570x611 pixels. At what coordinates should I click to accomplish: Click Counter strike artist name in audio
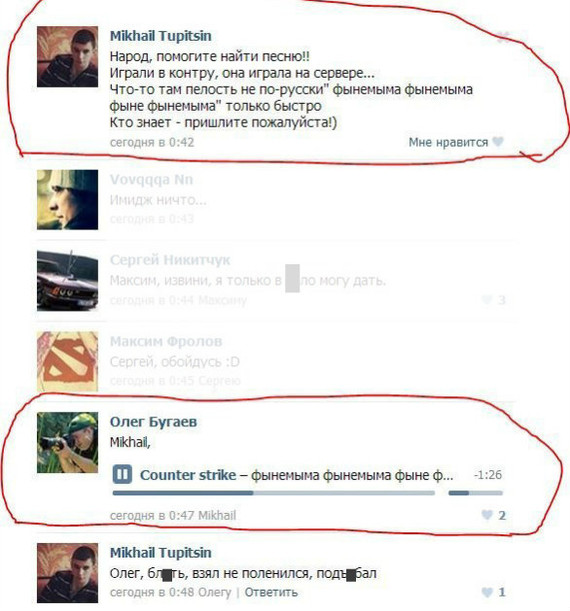click(x=188, y=475)
